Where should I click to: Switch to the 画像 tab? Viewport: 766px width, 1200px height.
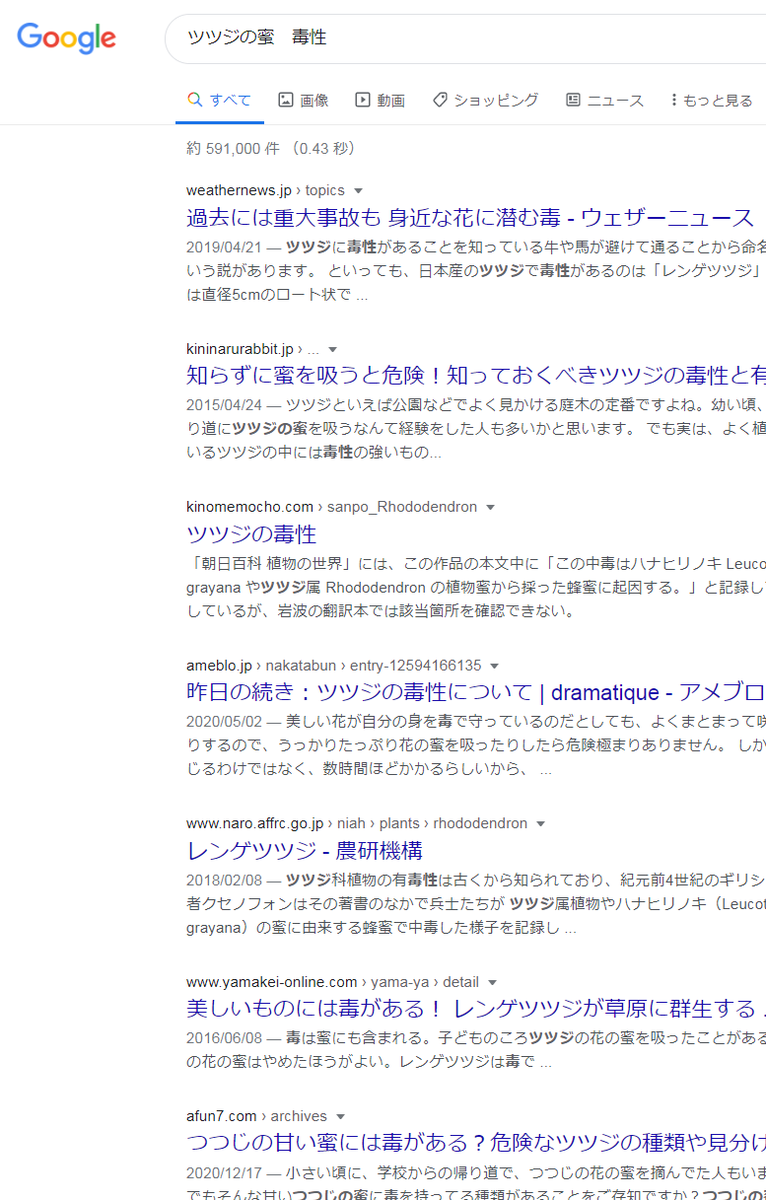pos(303,100)
